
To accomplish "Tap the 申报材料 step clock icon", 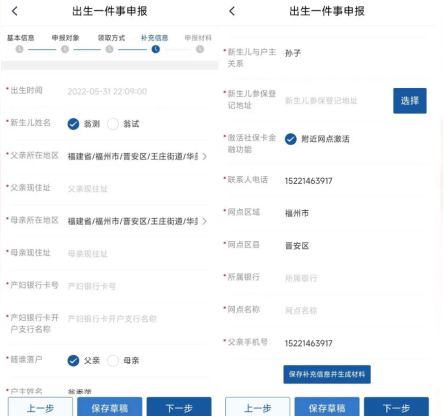I will pyautogui.click(x=200, y=49).
